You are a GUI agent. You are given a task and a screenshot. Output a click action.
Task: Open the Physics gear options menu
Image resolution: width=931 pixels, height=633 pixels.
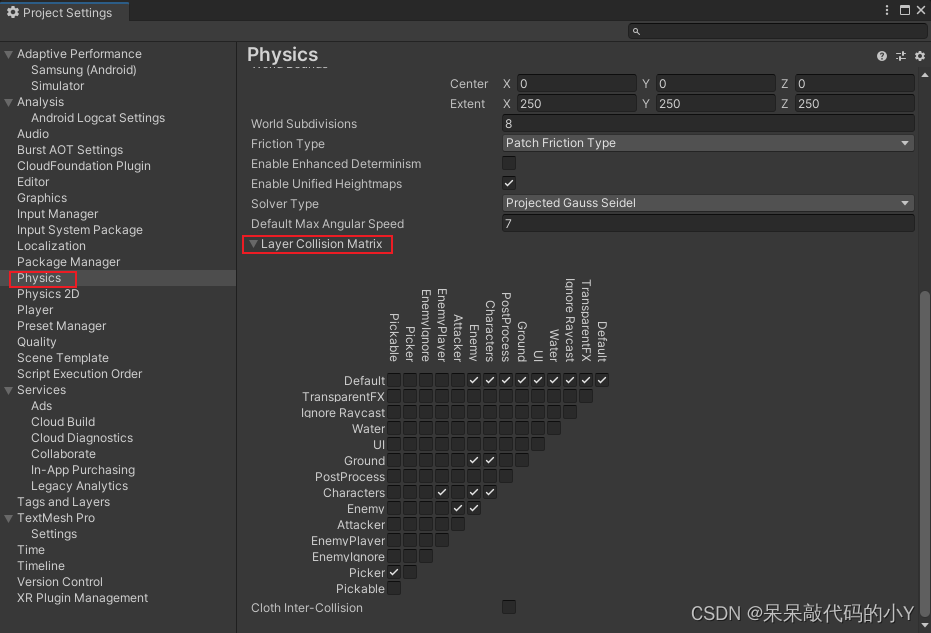pyautogui.click(x=920, y=56)
